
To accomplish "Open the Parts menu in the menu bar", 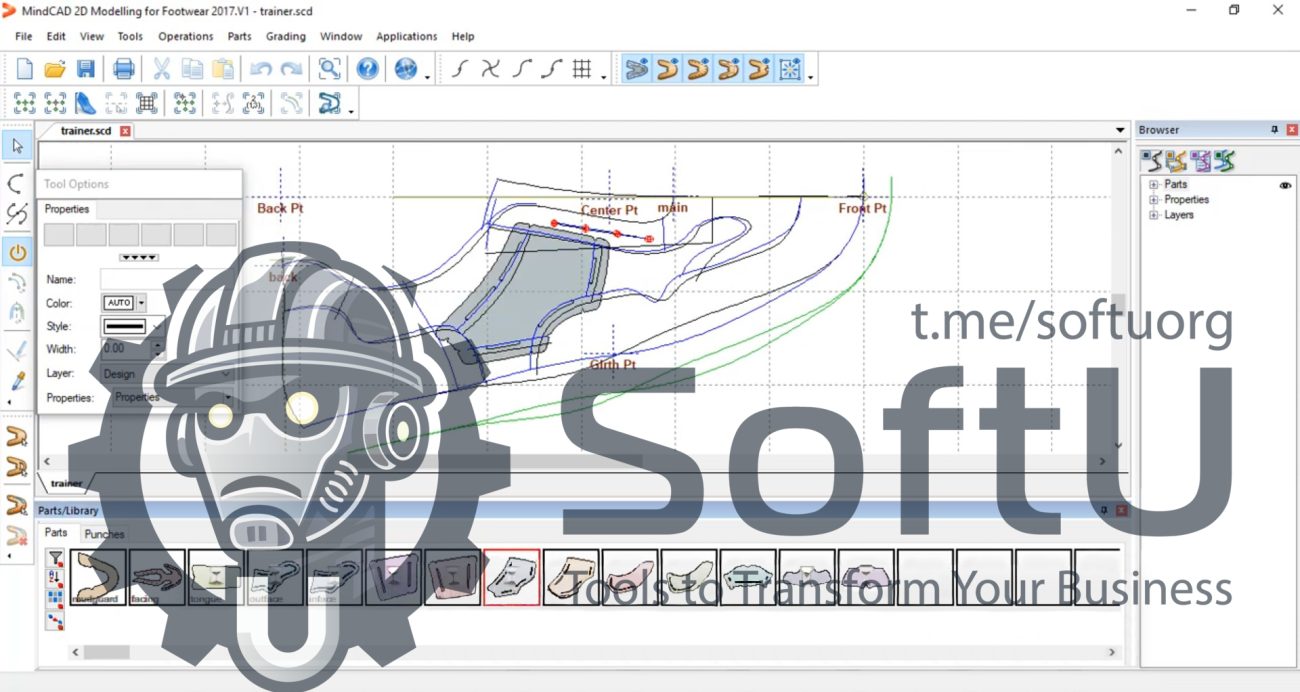I will point(240,36).
